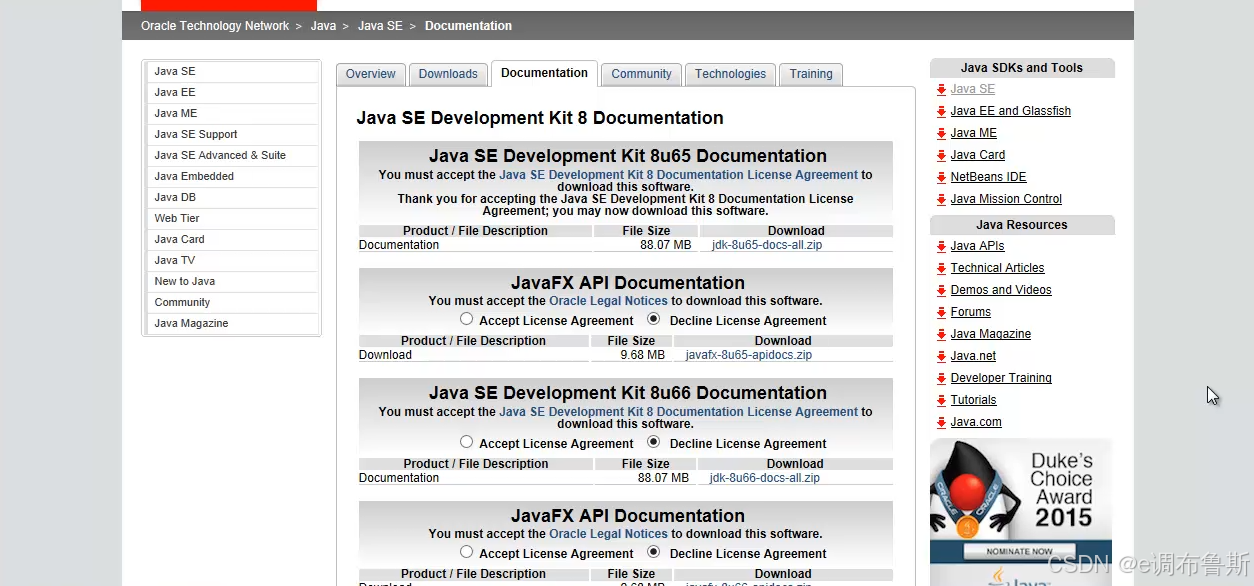Open Java EE and Glassfish link

click(x=1011, y=111)
